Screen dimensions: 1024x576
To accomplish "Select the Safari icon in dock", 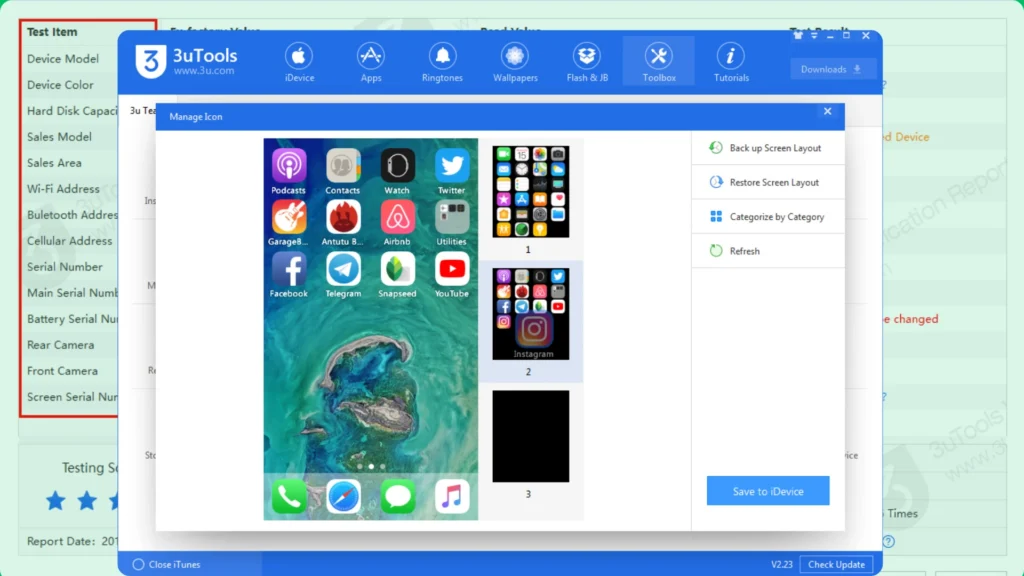I will [x=343, y=496].
